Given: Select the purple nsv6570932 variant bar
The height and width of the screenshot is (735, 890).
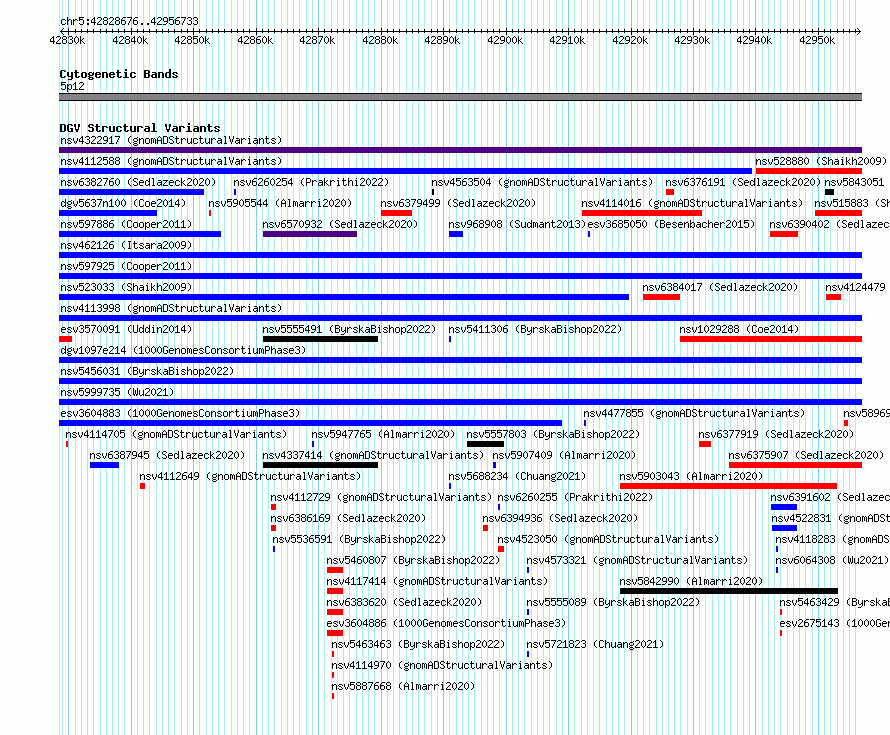Looking at the screenshot, I should (x=310, y=234).
